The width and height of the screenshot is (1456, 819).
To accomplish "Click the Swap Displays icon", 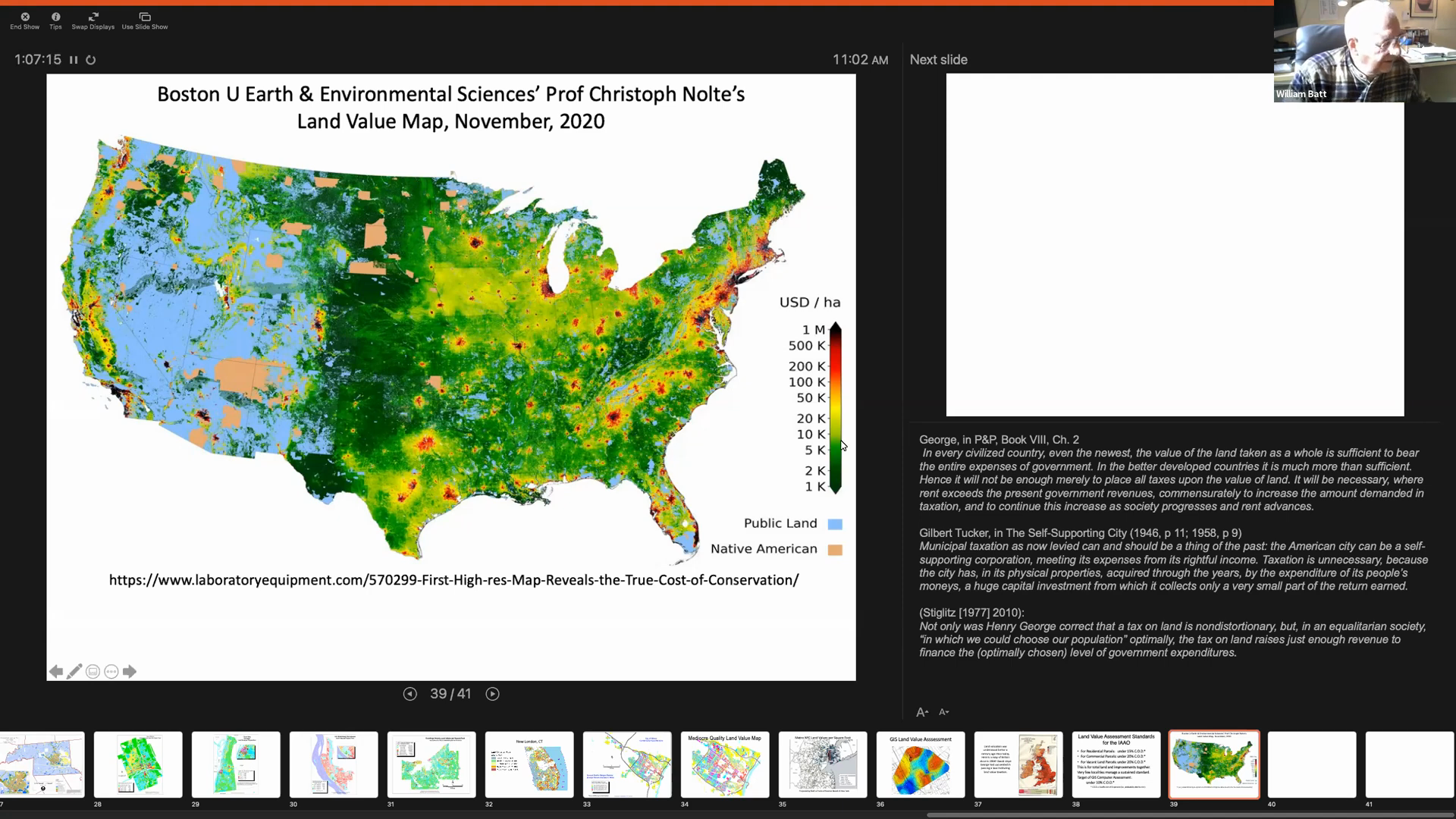I will (93, 16).
